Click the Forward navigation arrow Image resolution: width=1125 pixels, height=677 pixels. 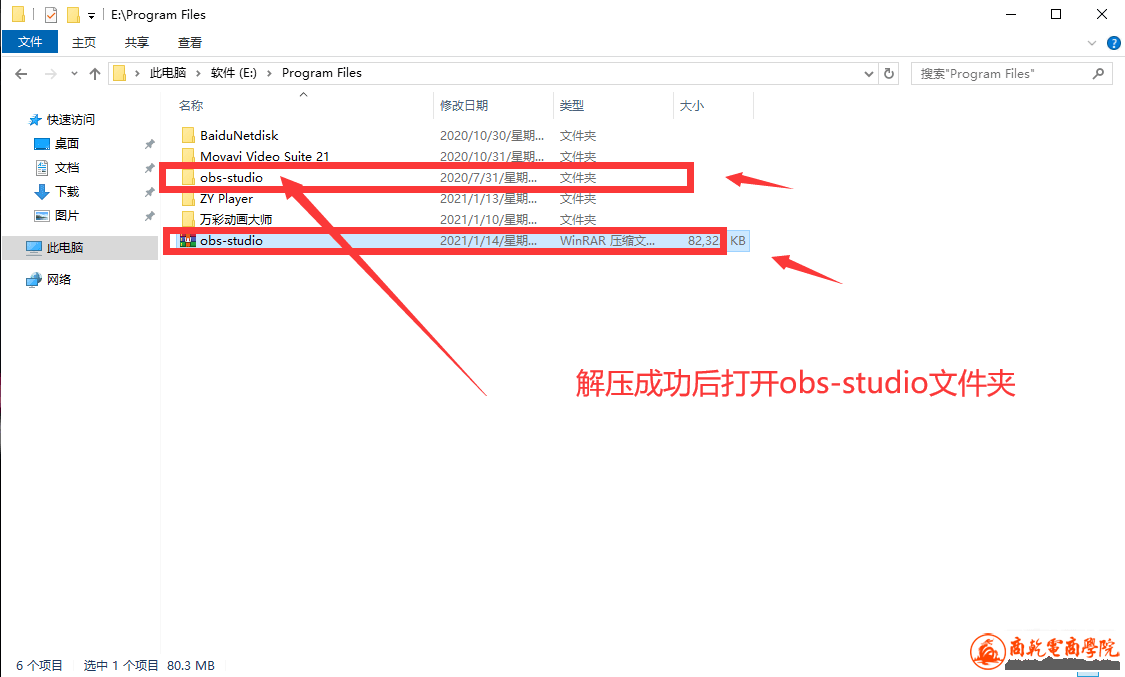tap(50, 73)
